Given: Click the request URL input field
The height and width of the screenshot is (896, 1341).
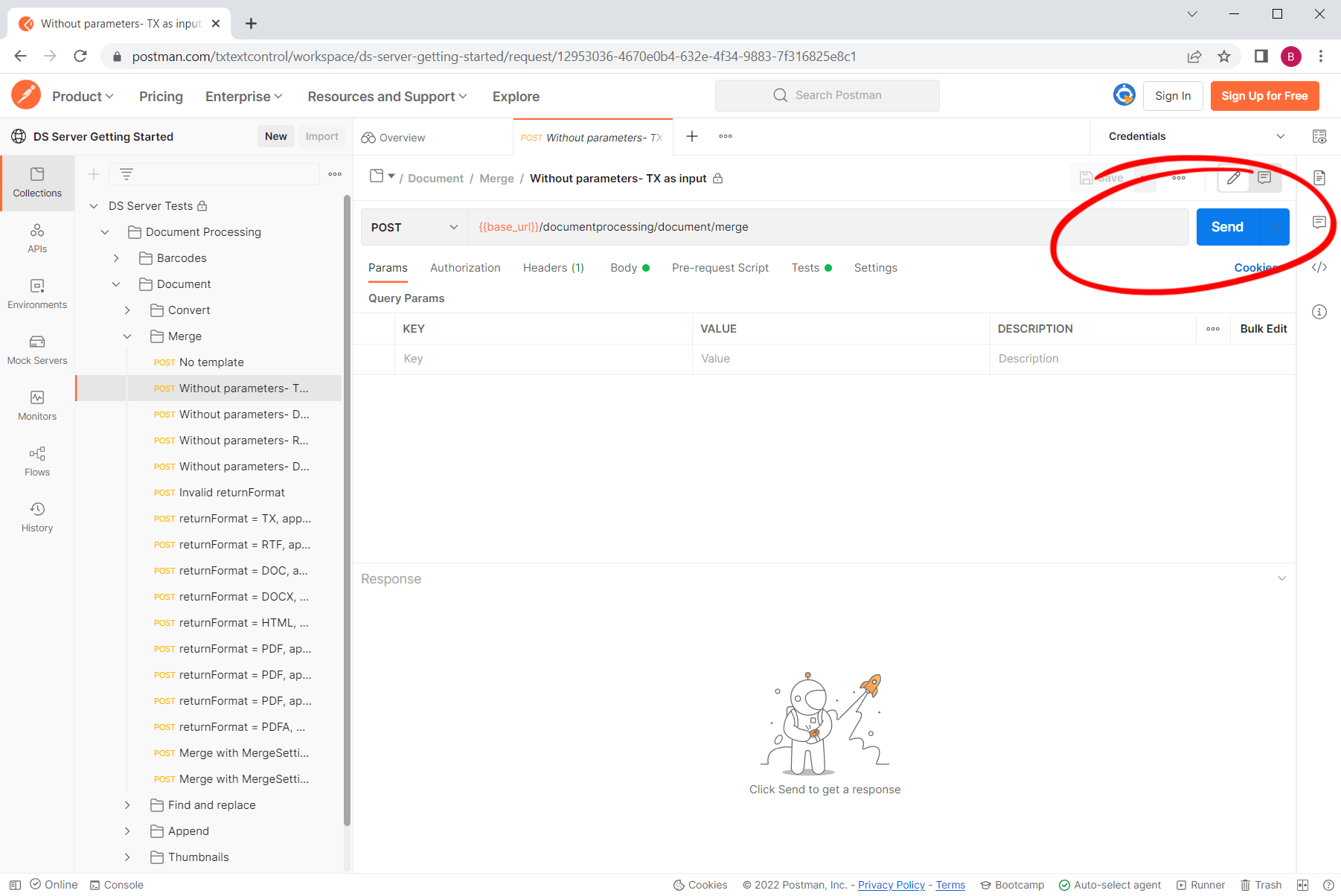Looking at the screenshot, I should [x=828, y=227].
